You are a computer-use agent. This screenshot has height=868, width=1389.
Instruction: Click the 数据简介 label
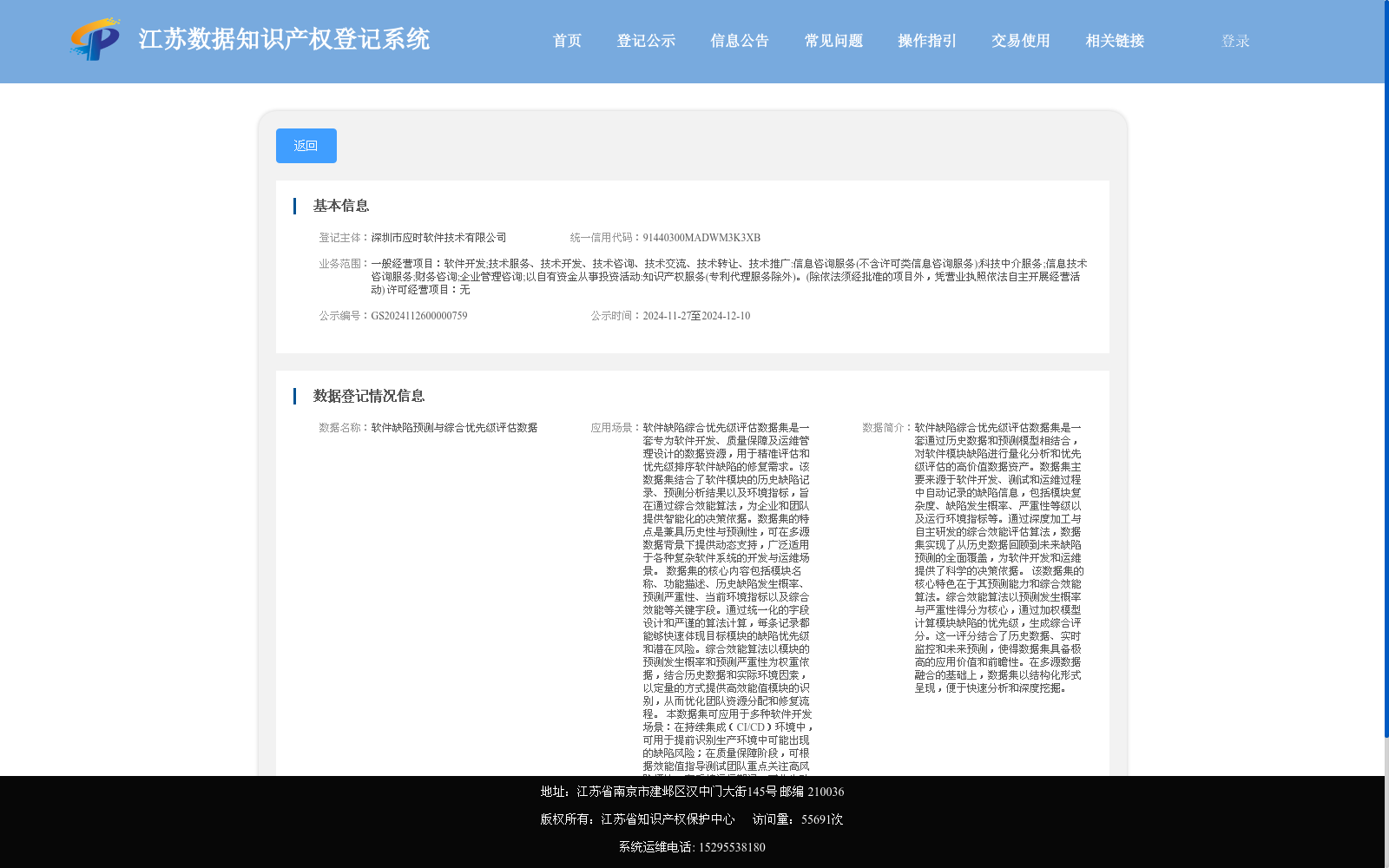click(888, 428)
